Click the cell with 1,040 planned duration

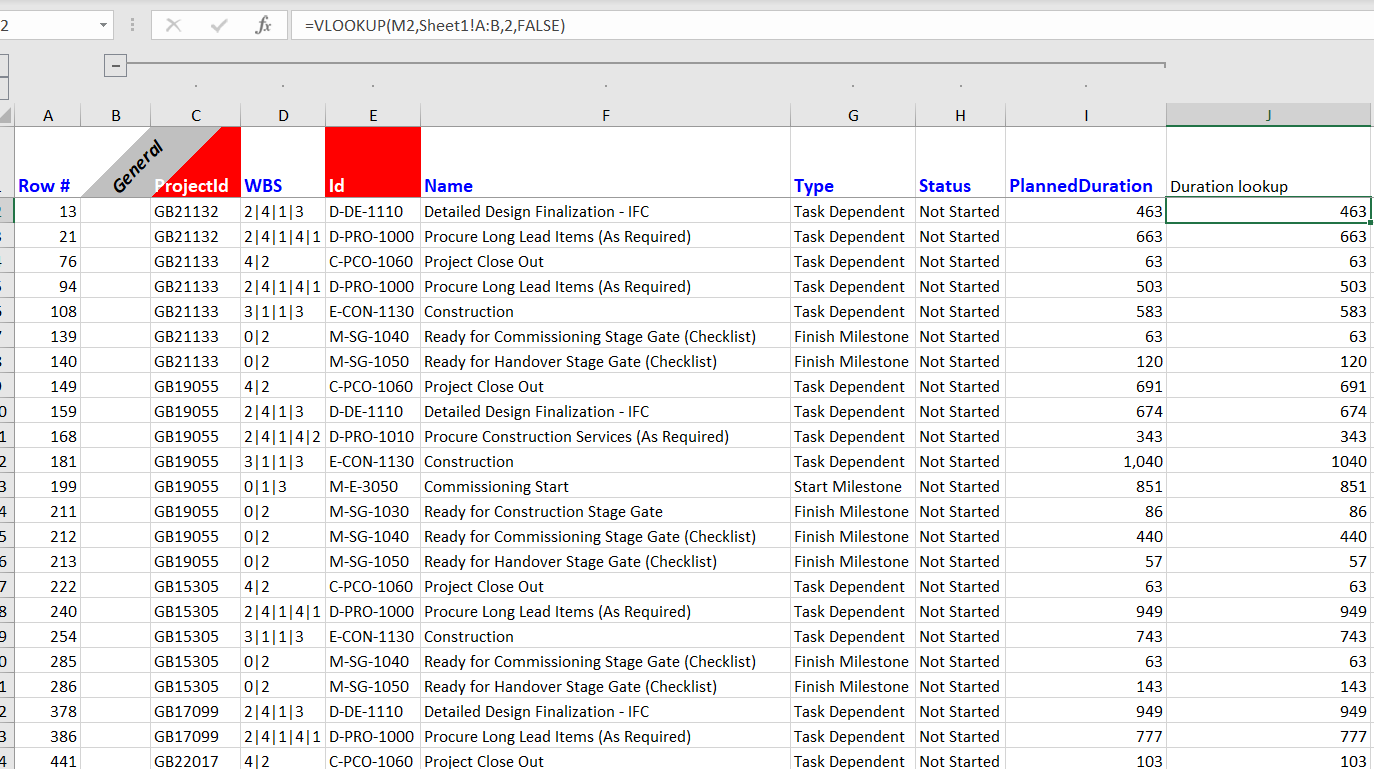click(1085, 462)
